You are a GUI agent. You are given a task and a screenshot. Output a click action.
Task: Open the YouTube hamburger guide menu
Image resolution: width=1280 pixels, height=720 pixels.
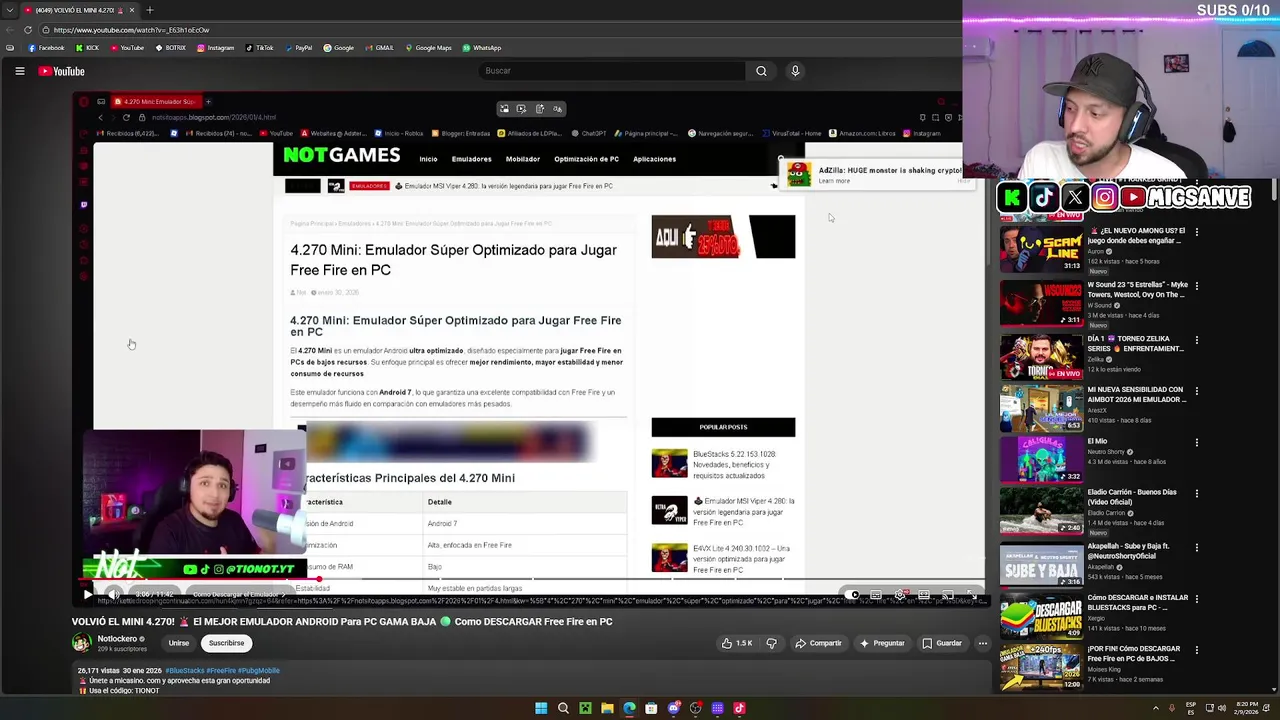click(19, 71)
